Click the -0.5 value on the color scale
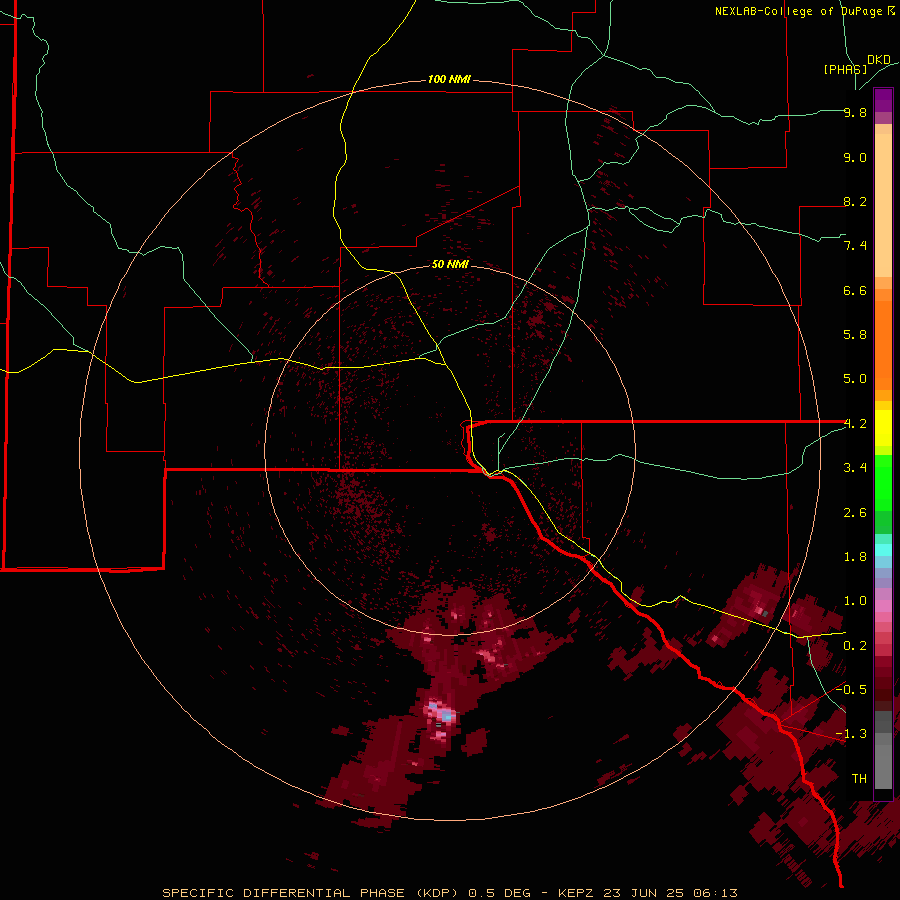The width and height of the screenshot is (900, 900). (x=851, y=690)
